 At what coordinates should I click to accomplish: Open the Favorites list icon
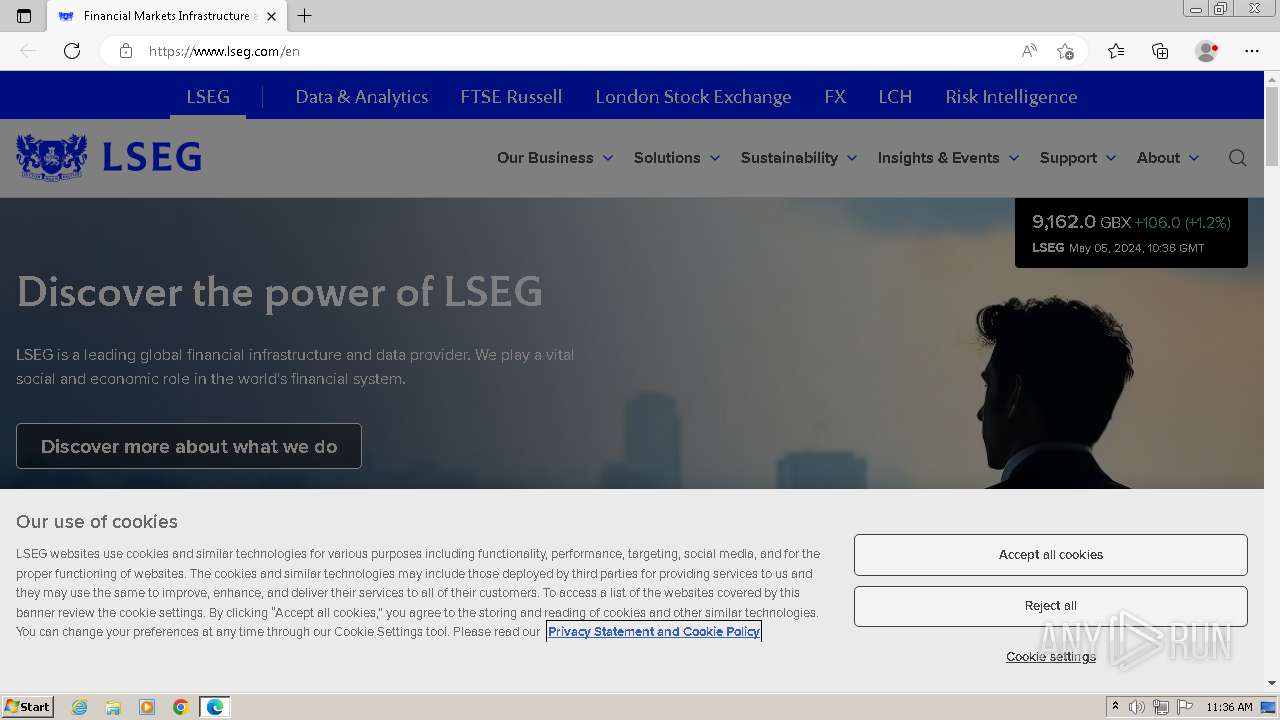(x=1116, y=51)
